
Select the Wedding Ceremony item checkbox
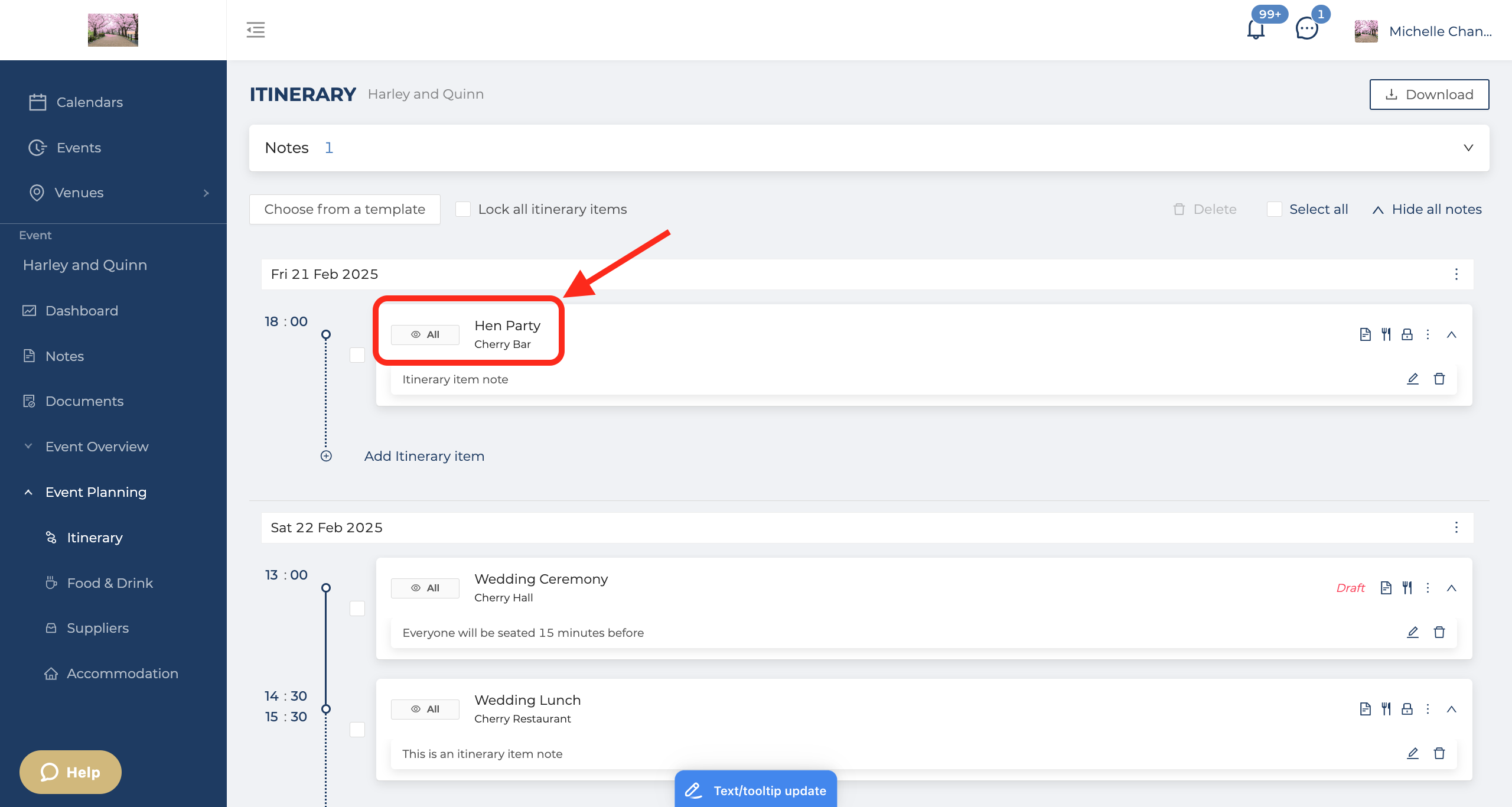357,608
